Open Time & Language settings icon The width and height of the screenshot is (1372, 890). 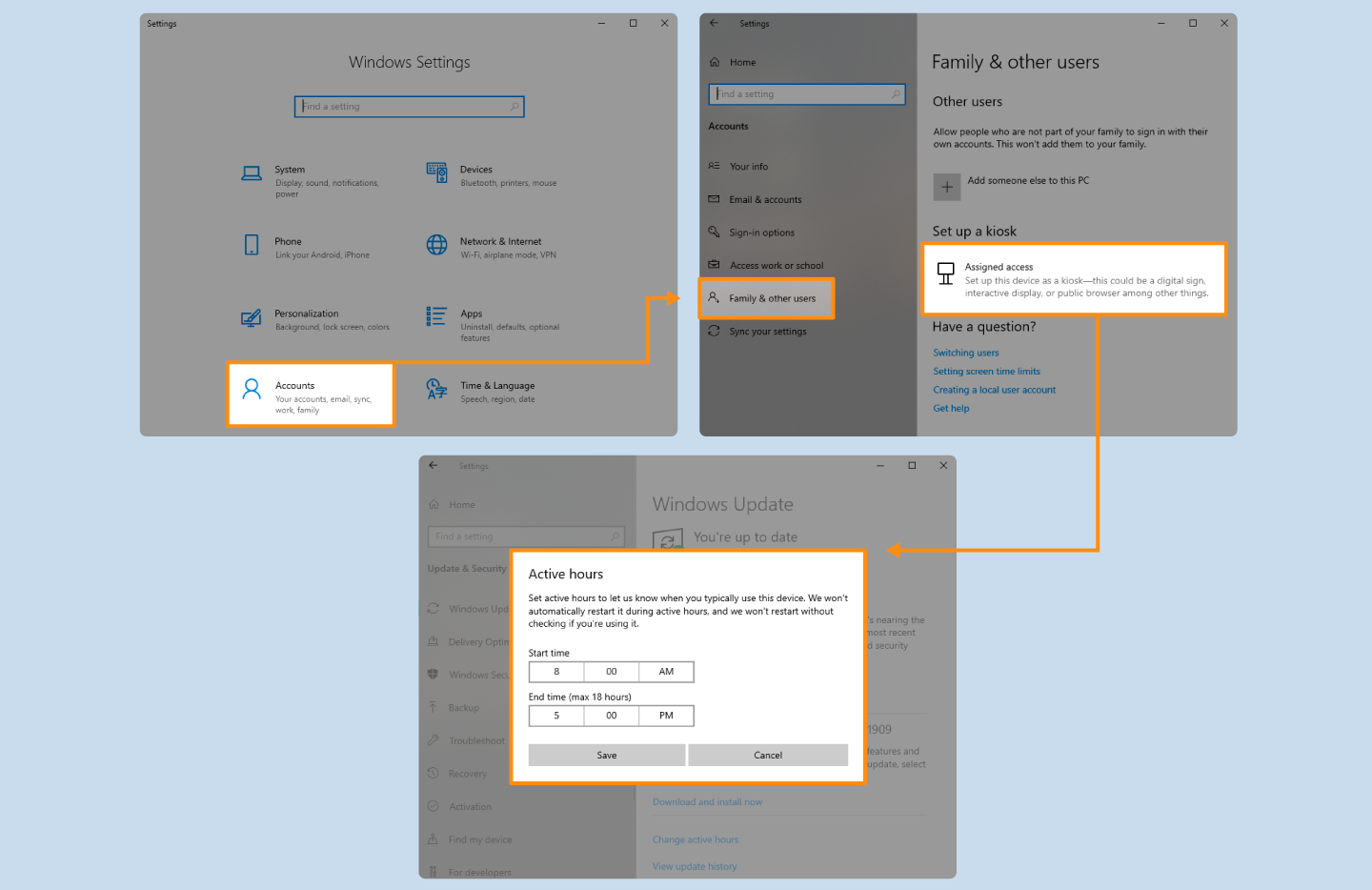(x=436, y=389)
